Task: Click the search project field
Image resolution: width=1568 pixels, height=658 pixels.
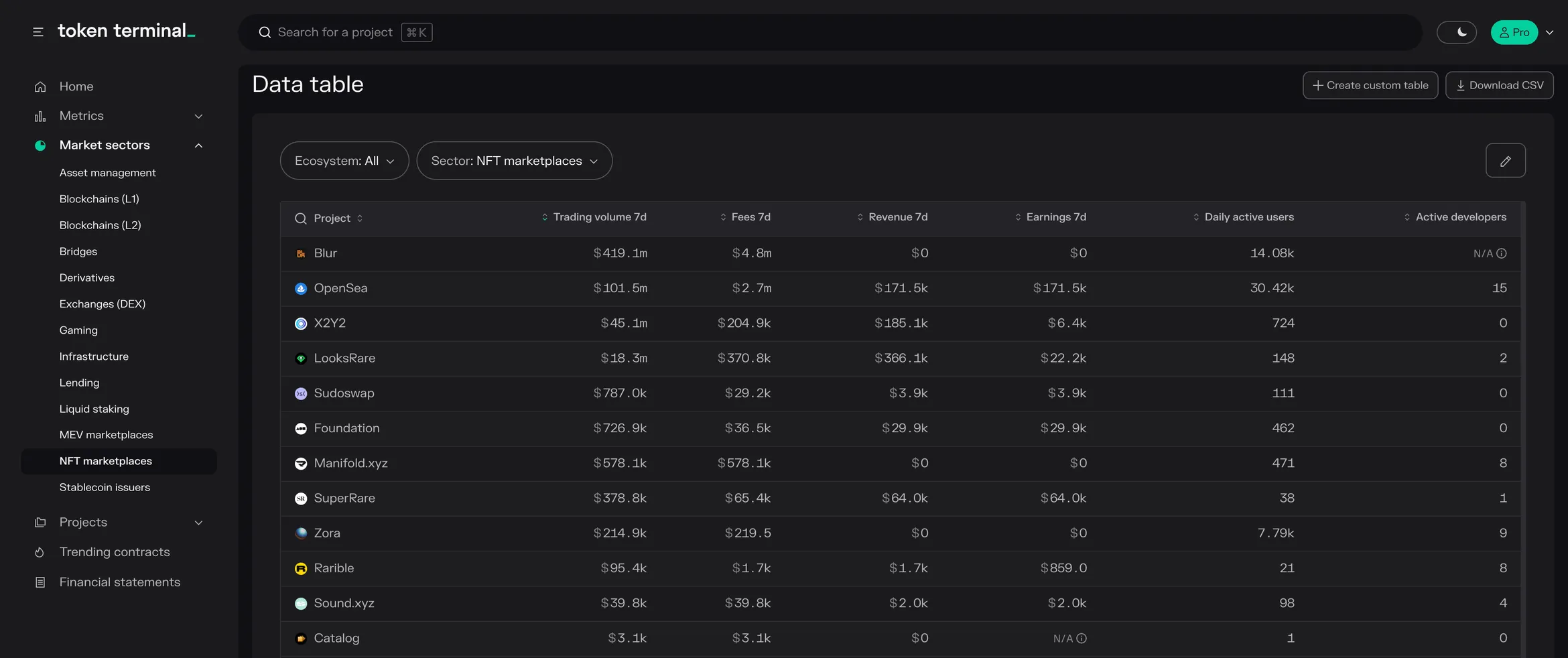Action: pos(830,32)
